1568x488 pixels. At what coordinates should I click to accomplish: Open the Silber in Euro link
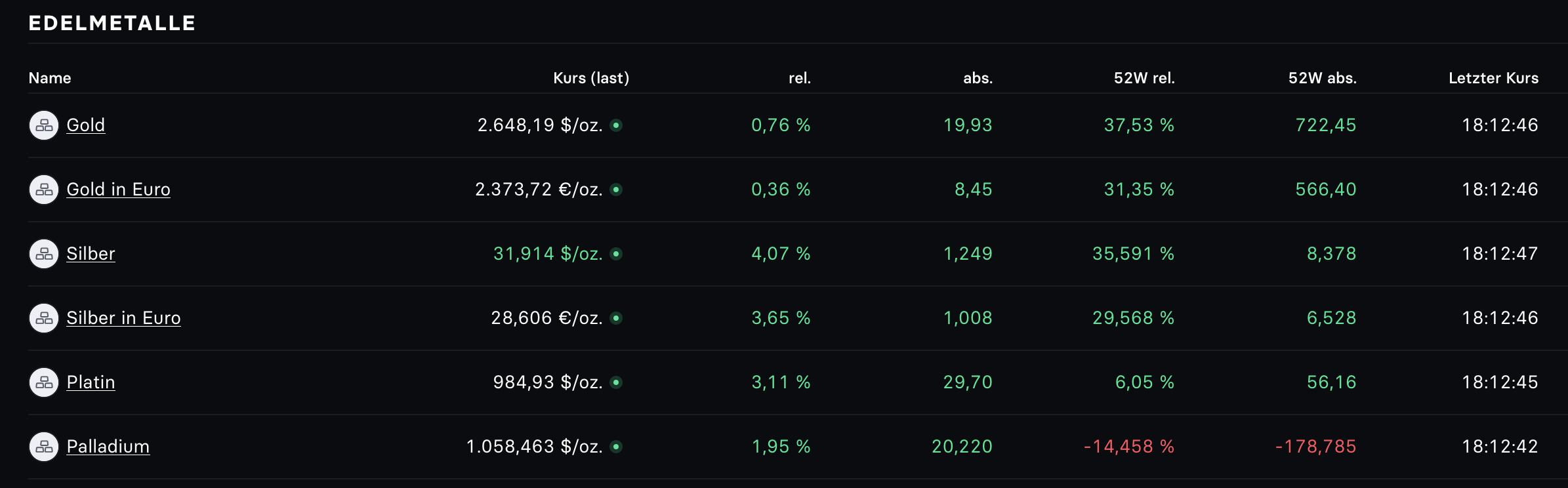click(x=123, y=318)
